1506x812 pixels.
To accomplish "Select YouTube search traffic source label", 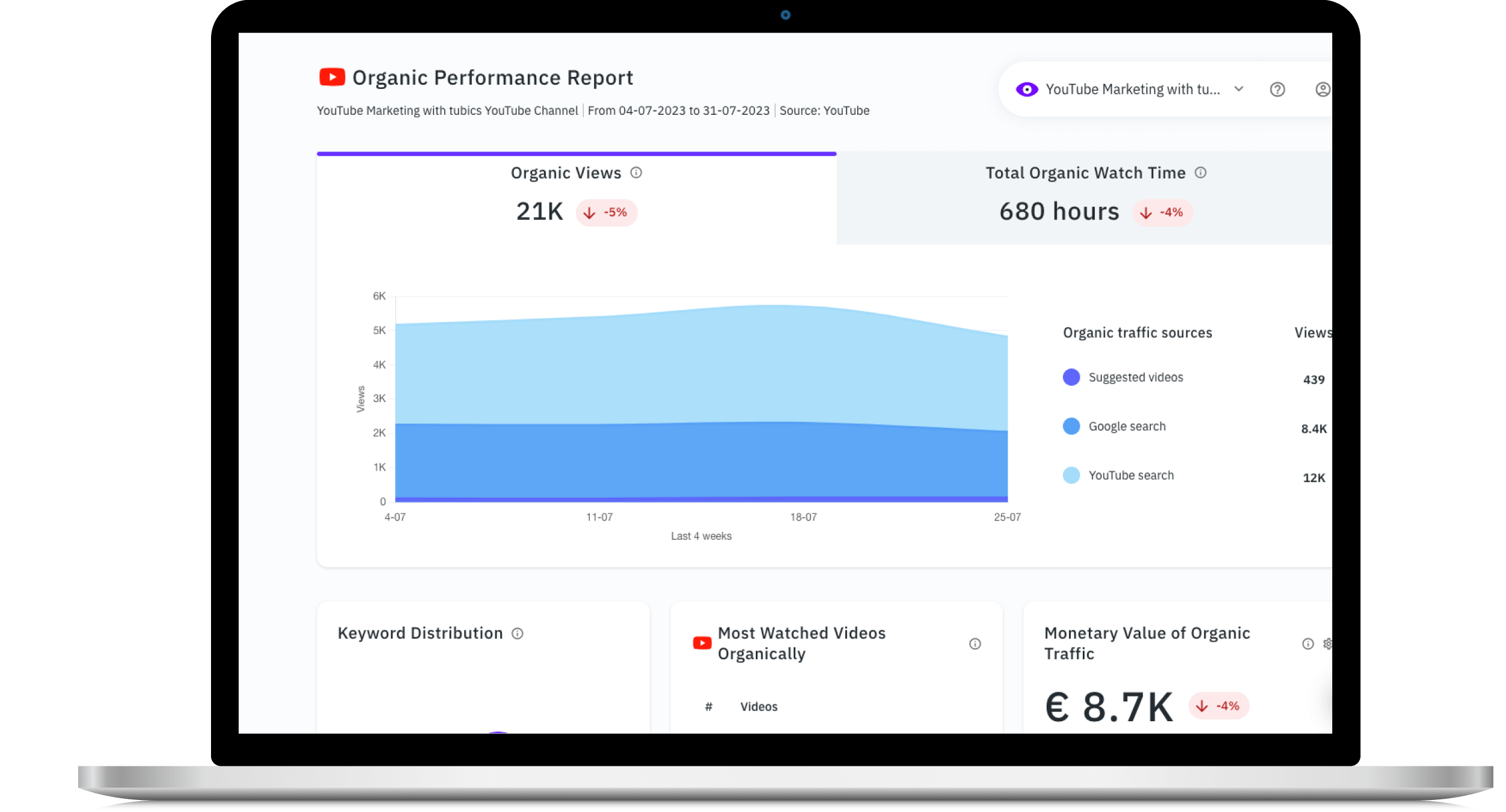I will pos(1131,475).
